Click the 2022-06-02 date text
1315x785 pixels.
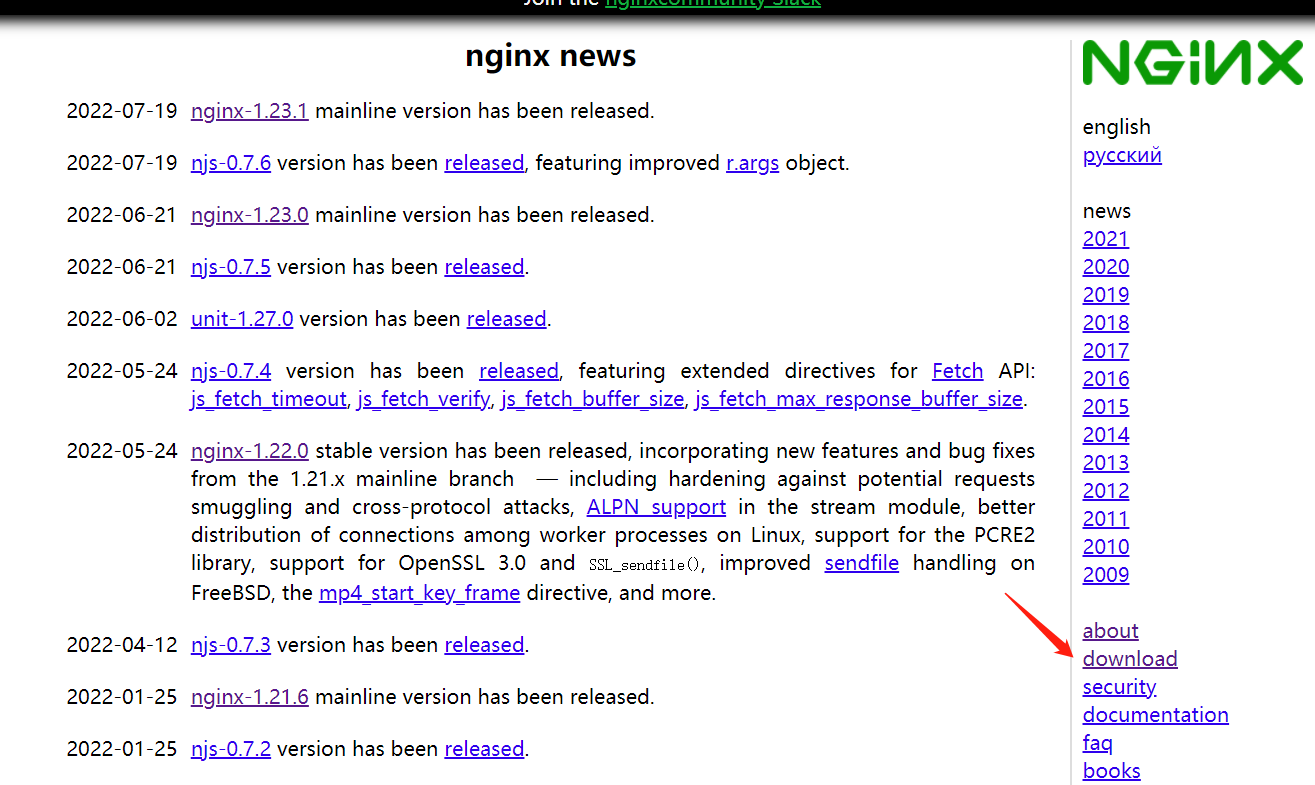pyautogui.click(x=122, y=319)
